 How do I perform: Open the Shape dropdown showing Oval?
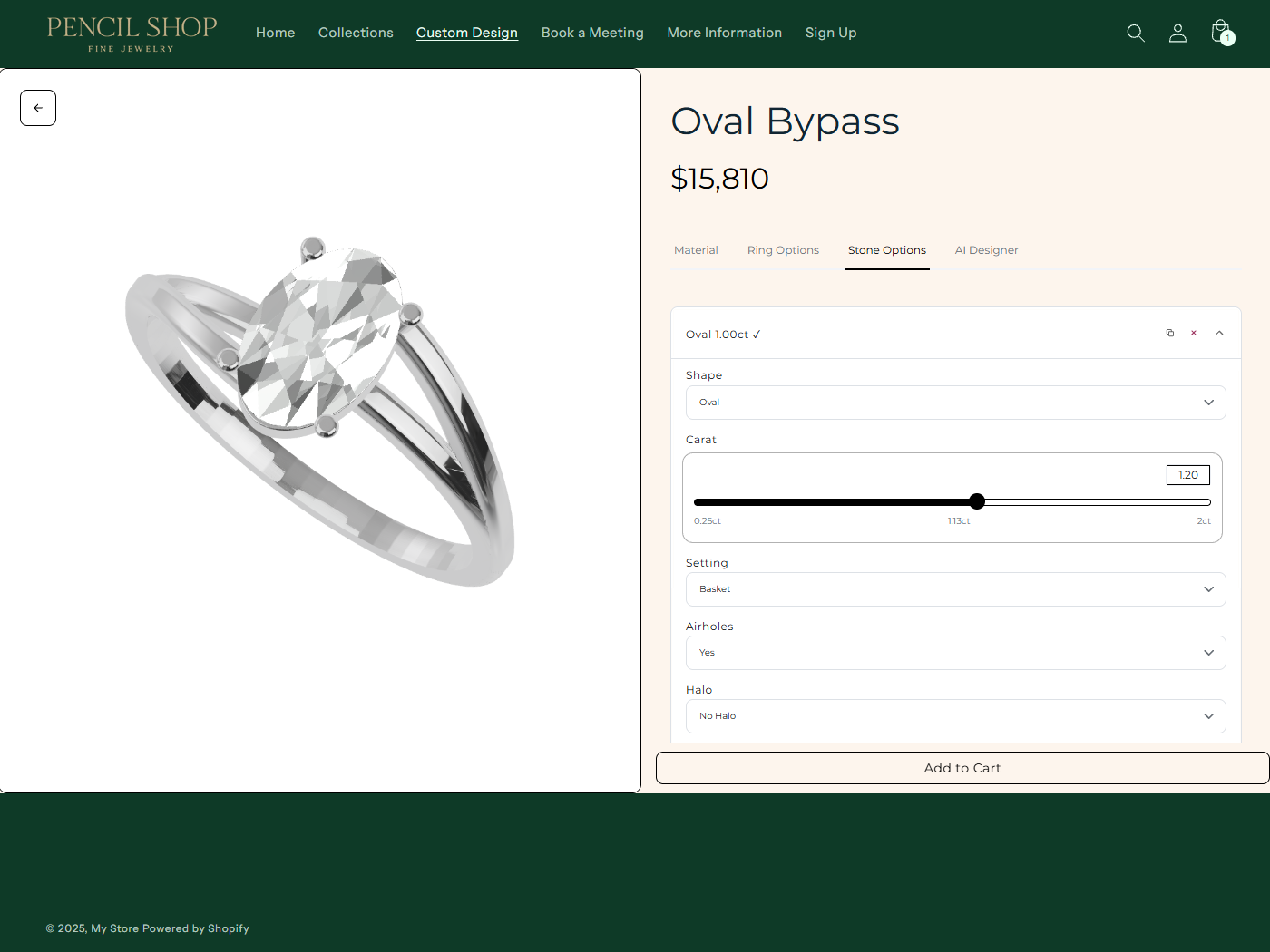[x=955, y=403]
